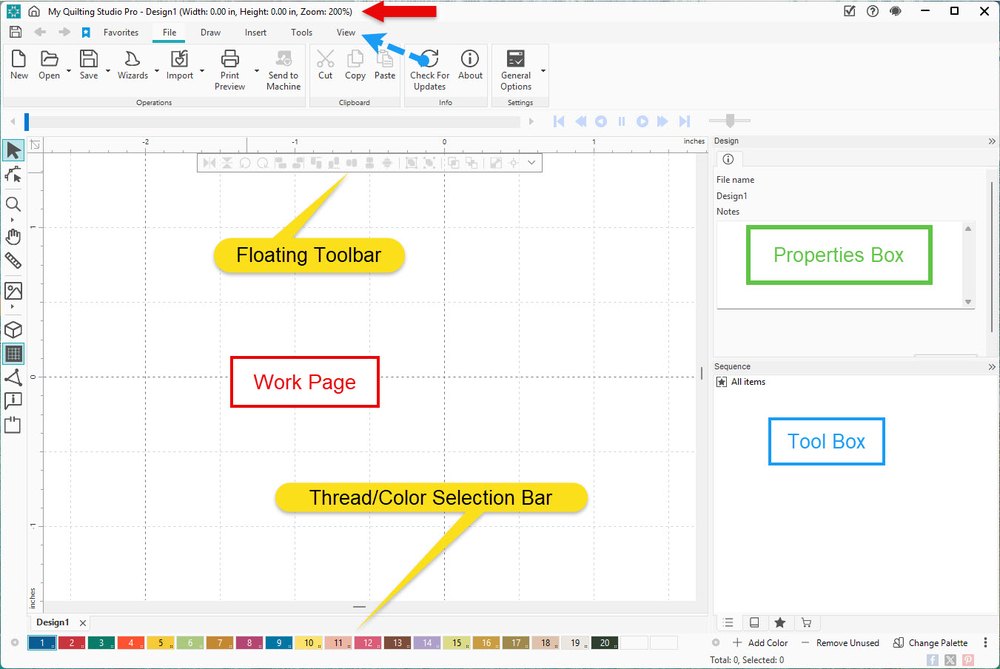Viewport: 1000px width, 669px height.
Task: Open the Favorites tab
Action: click(121, 33)
